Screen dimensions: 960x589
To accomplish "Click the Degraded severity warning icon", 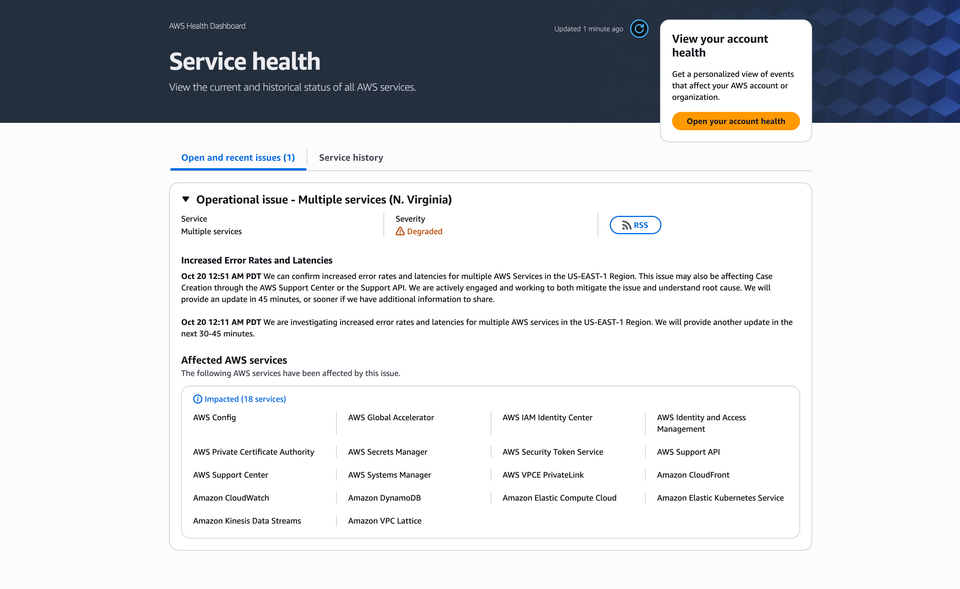I will click(x=400, y=231).
